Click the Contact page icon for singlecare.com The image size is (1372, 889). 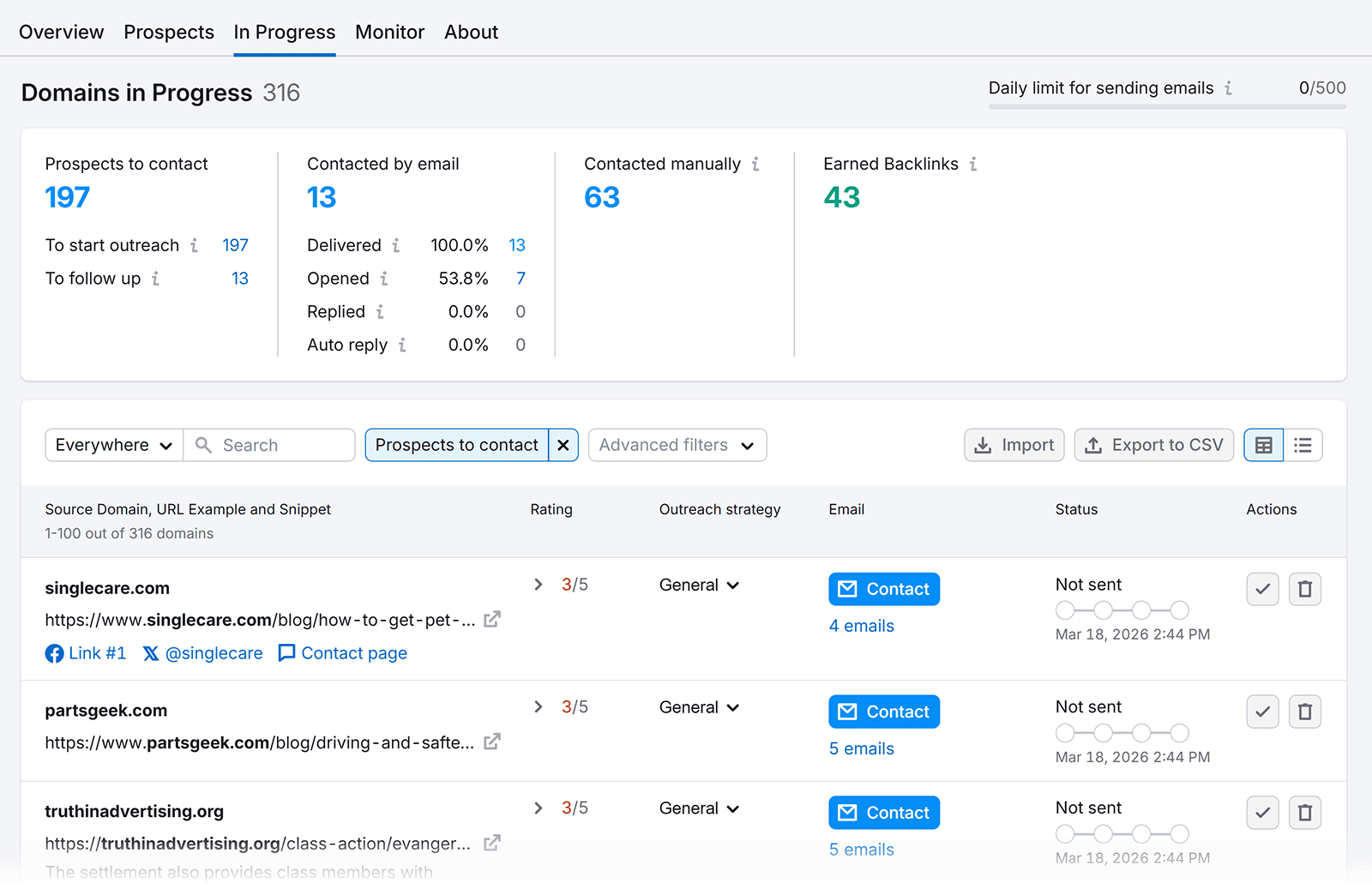(286, 653)
